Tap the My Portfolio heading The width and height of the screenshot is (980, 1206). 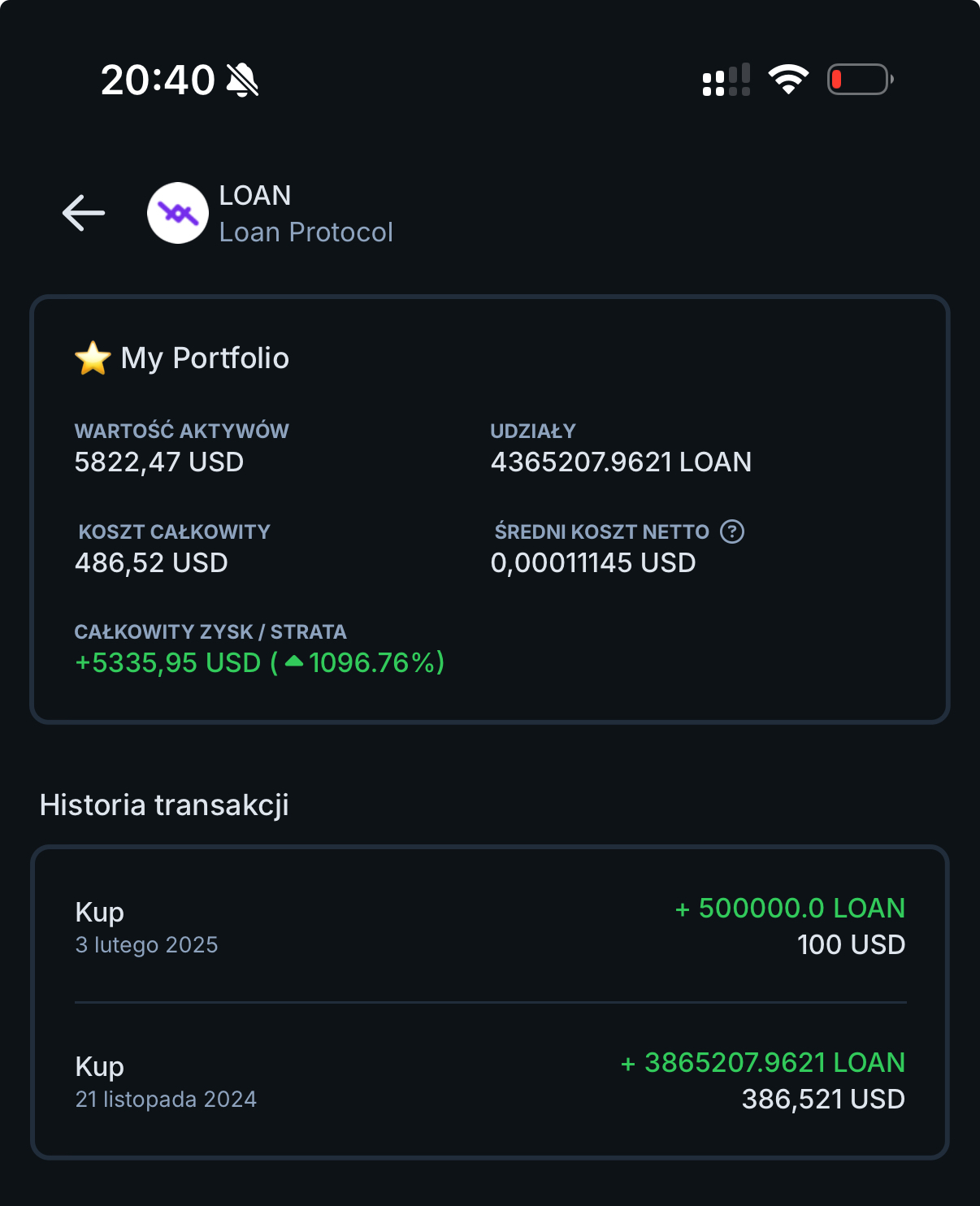[205, 358]
